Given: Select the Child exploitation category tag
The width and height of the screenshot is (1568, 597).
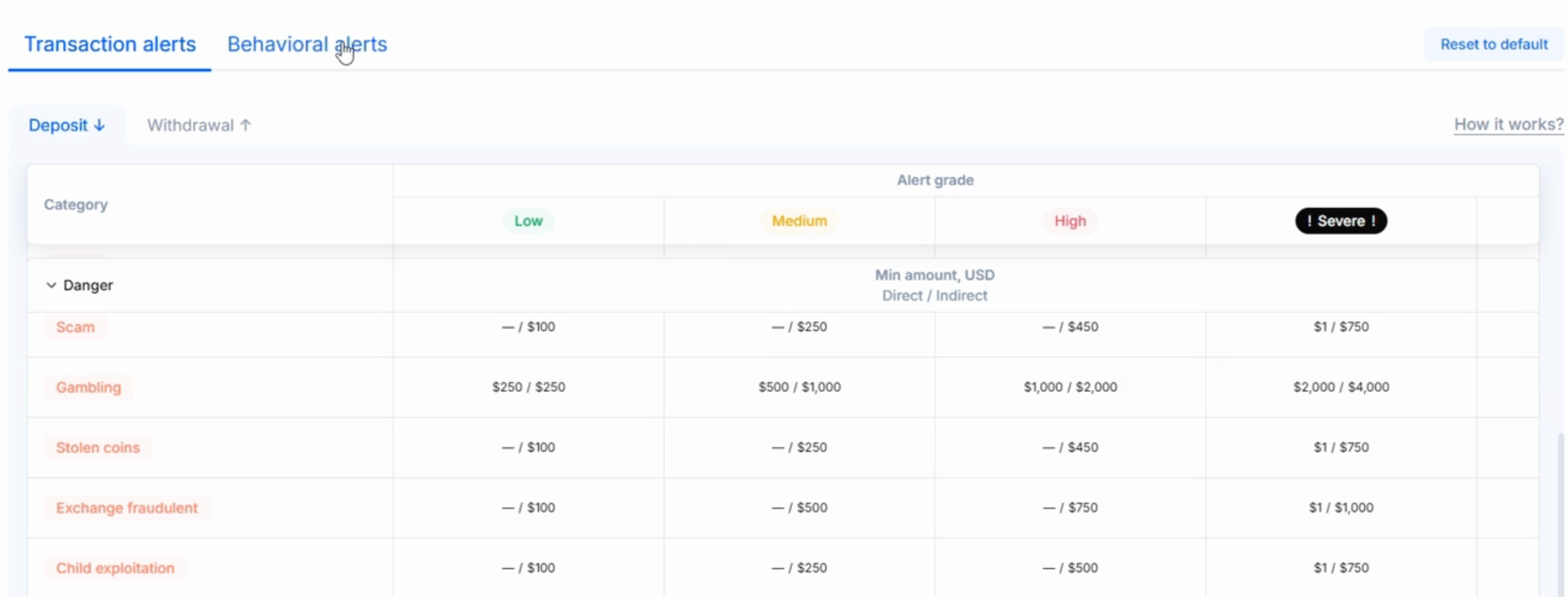Looking at the screenshot, I should coord(115,568).
